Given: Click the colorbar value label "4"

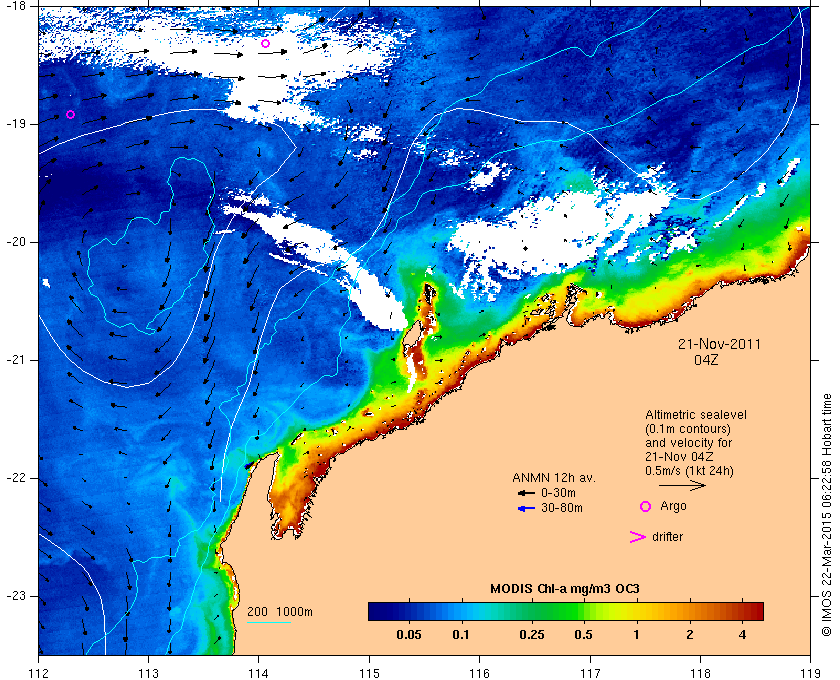Looking at the screenshot, I should pyautogui.click(x=742, y=635).
